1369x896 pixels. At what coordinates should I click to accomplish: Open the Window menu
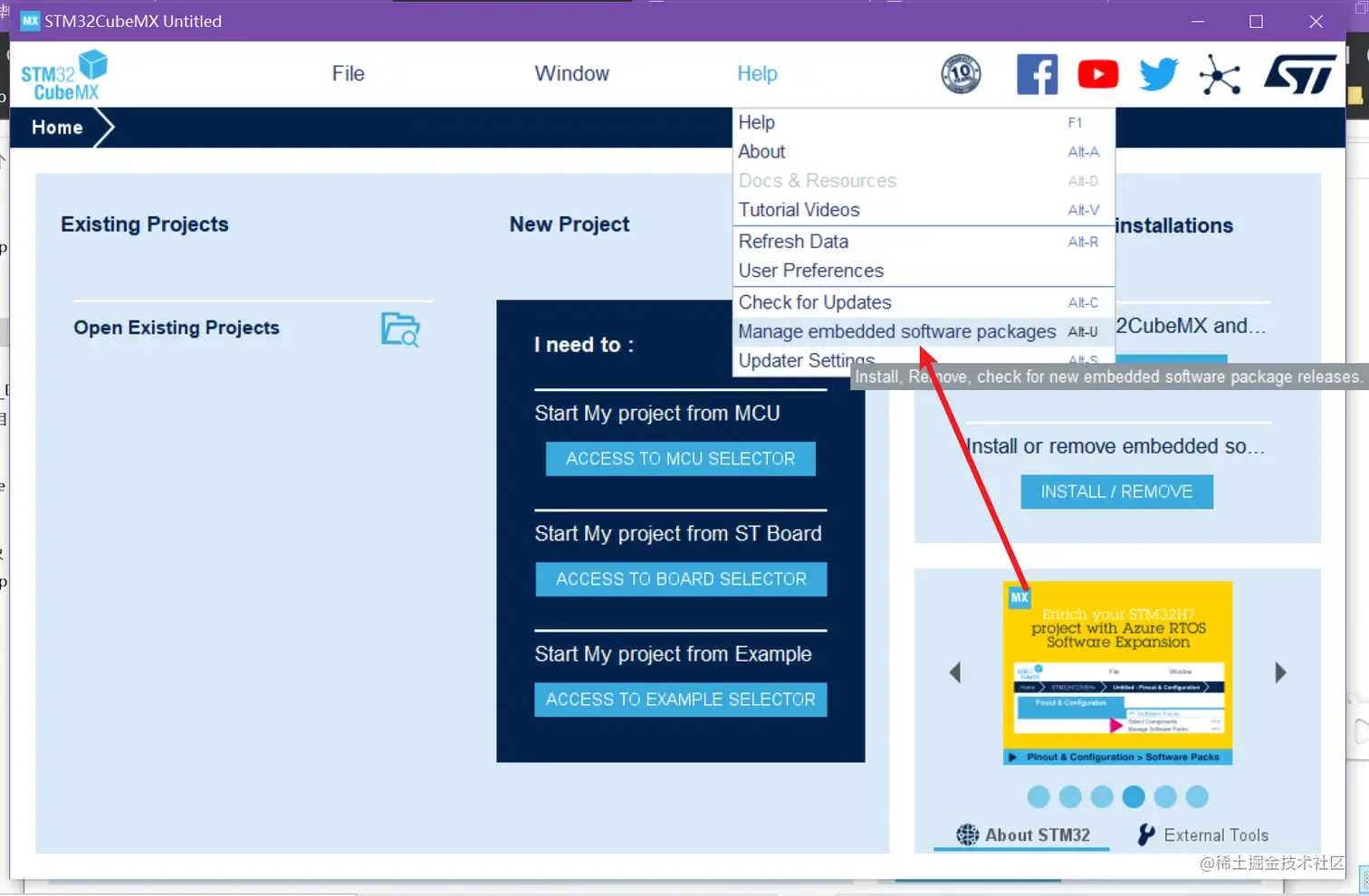point(571,73)
